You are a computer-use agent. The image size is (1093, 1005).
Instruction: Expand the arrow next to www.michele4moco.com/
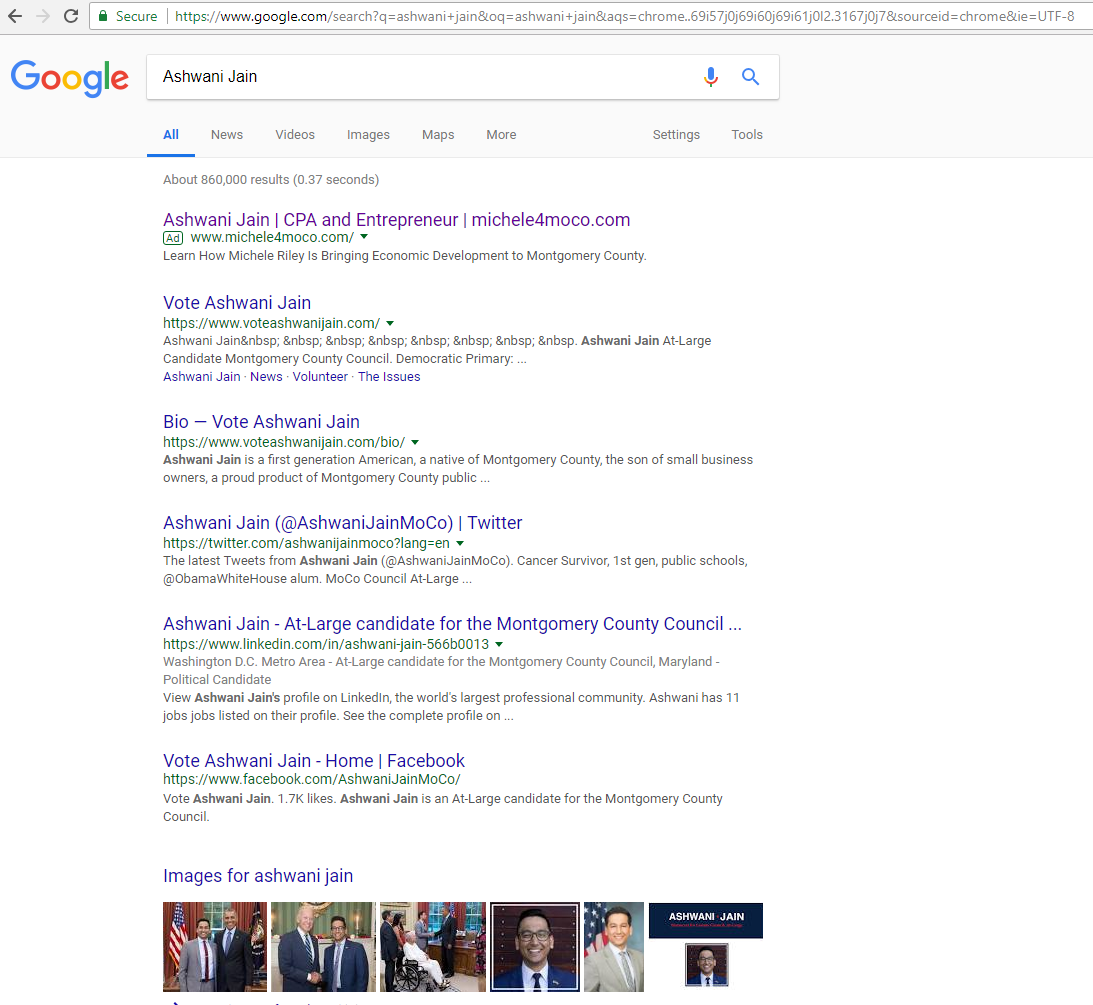click(x=364, y=238)
